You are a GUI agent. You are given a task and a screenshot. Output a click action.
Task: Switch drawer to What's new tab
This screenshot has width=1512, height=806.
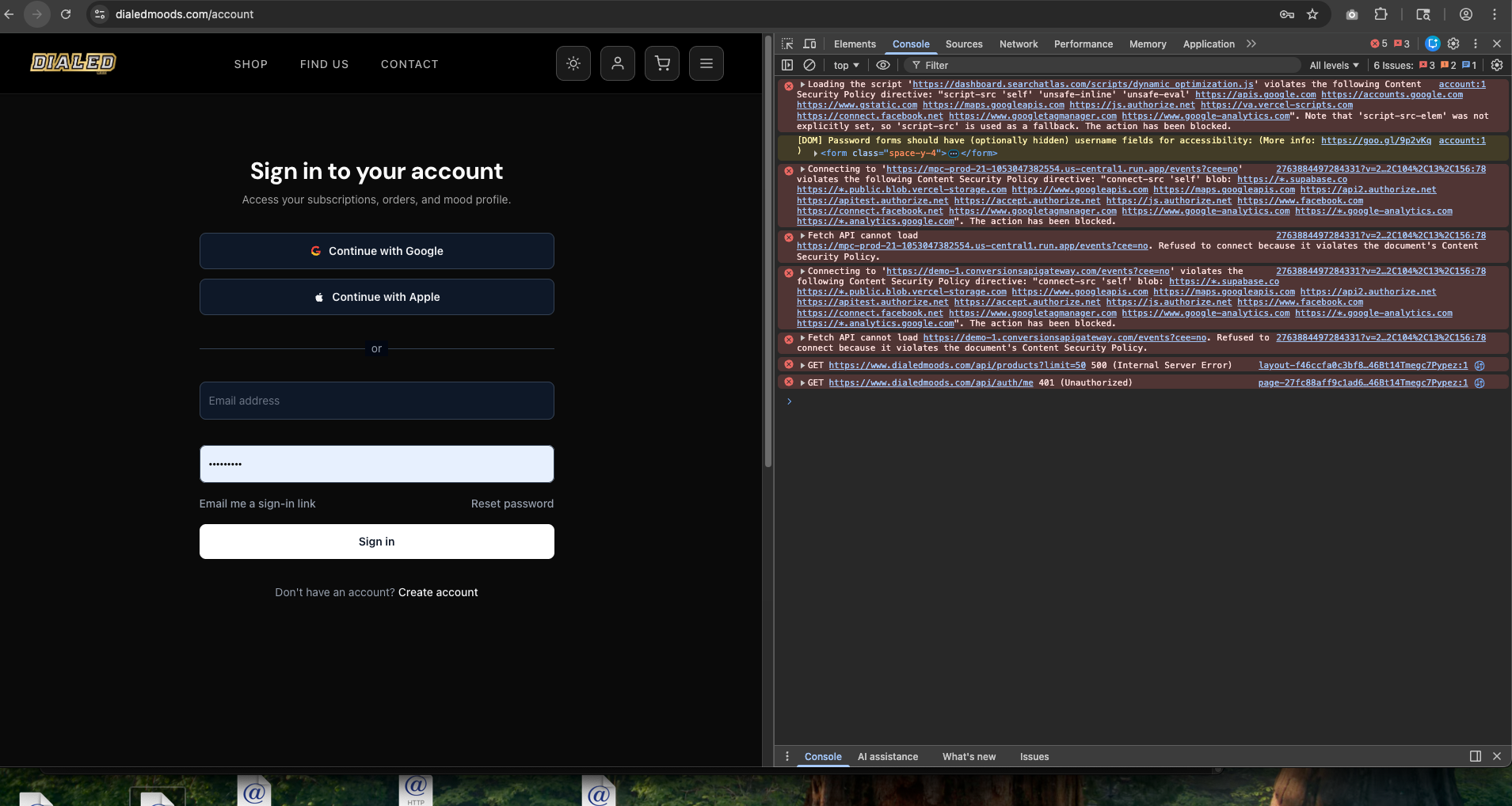tap(969, 757)
